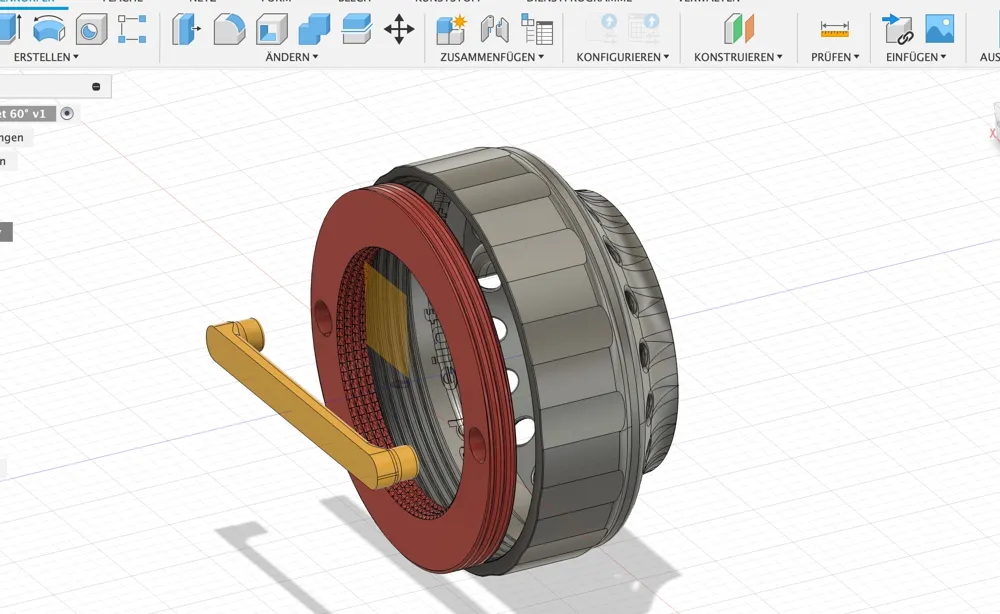
Task: Select the Revolve tool icon
Action: tap(48, 29)
